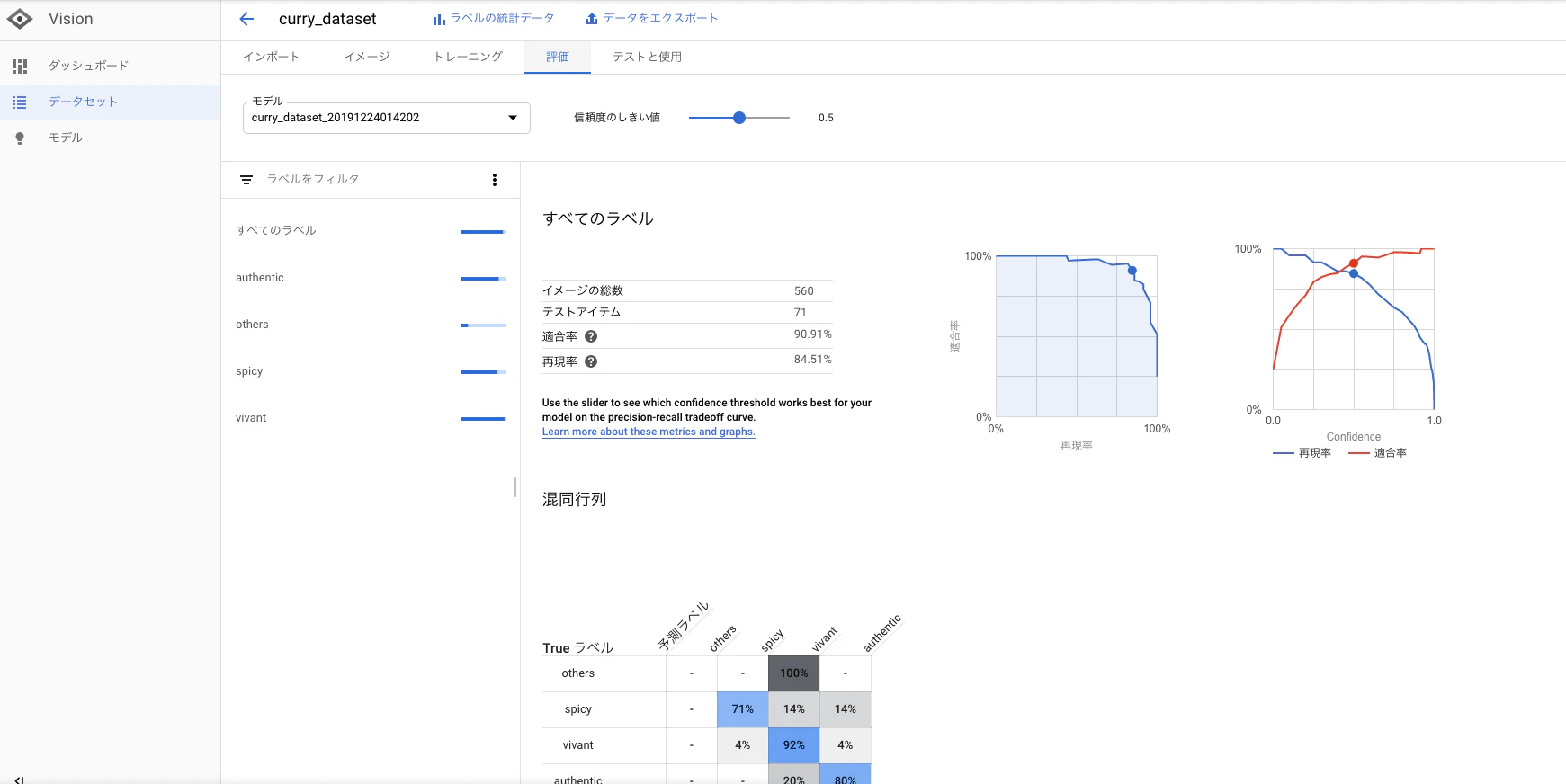The width and height of the screenshot is (1566, 784).
Task: Select the vivant label
Action: (x=371, y=418)
